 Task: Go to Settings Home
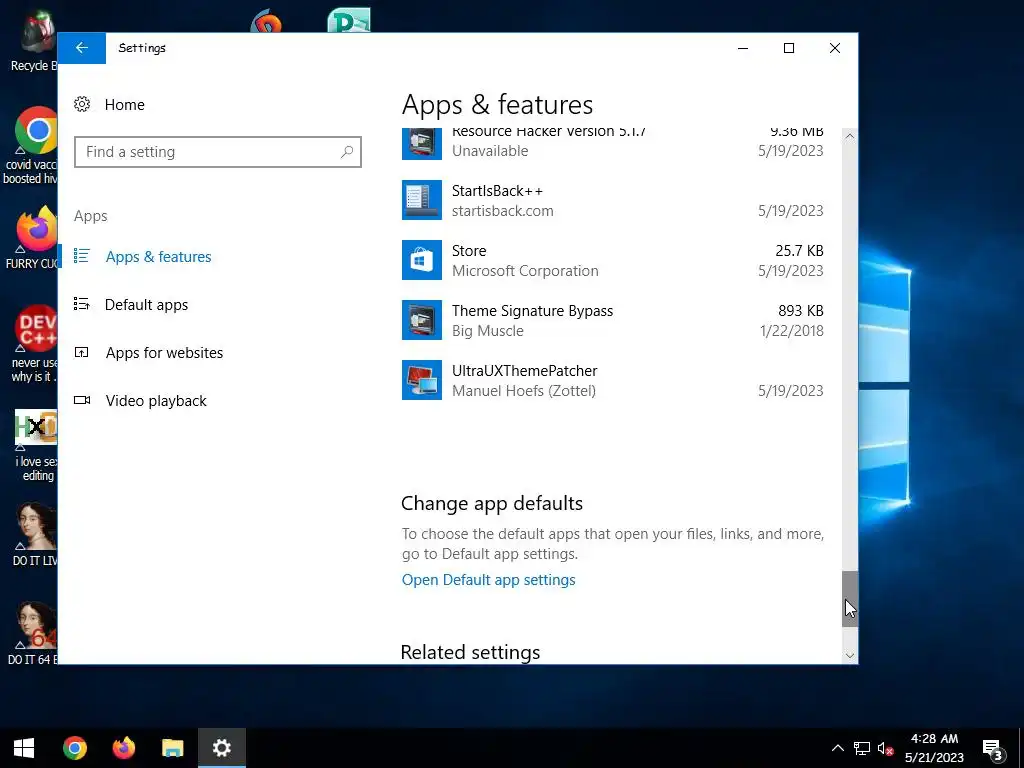[x=125, y=104]
